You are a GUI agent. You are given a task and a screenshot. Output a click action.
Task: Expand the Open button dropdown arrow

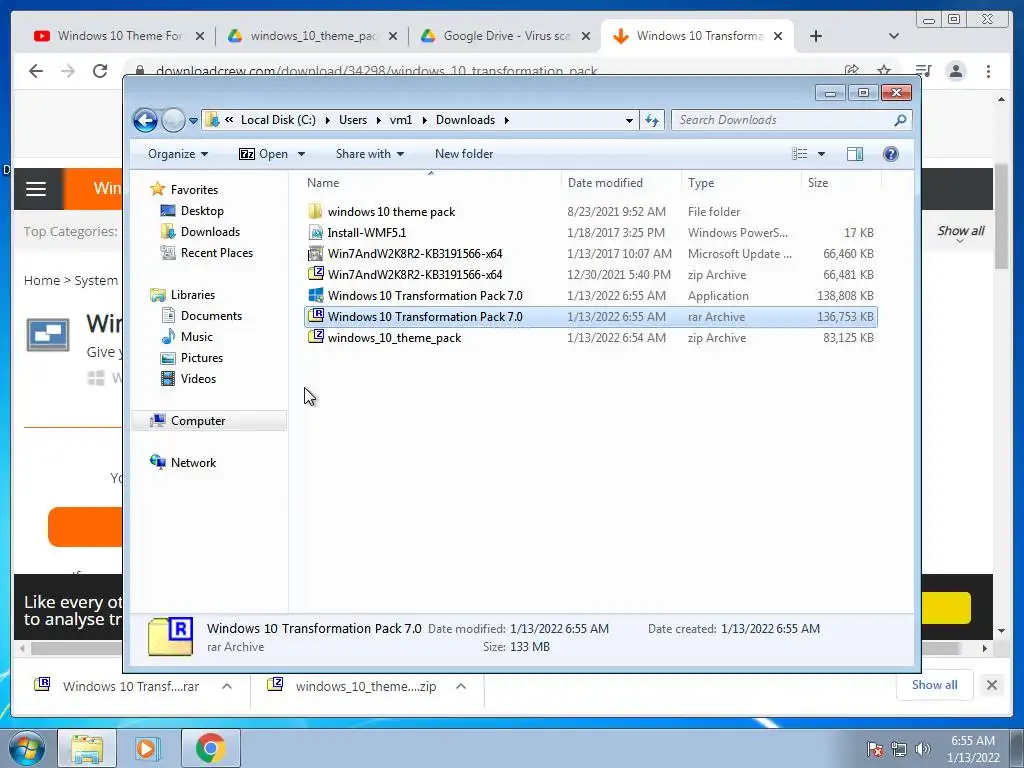coord(301,154)
